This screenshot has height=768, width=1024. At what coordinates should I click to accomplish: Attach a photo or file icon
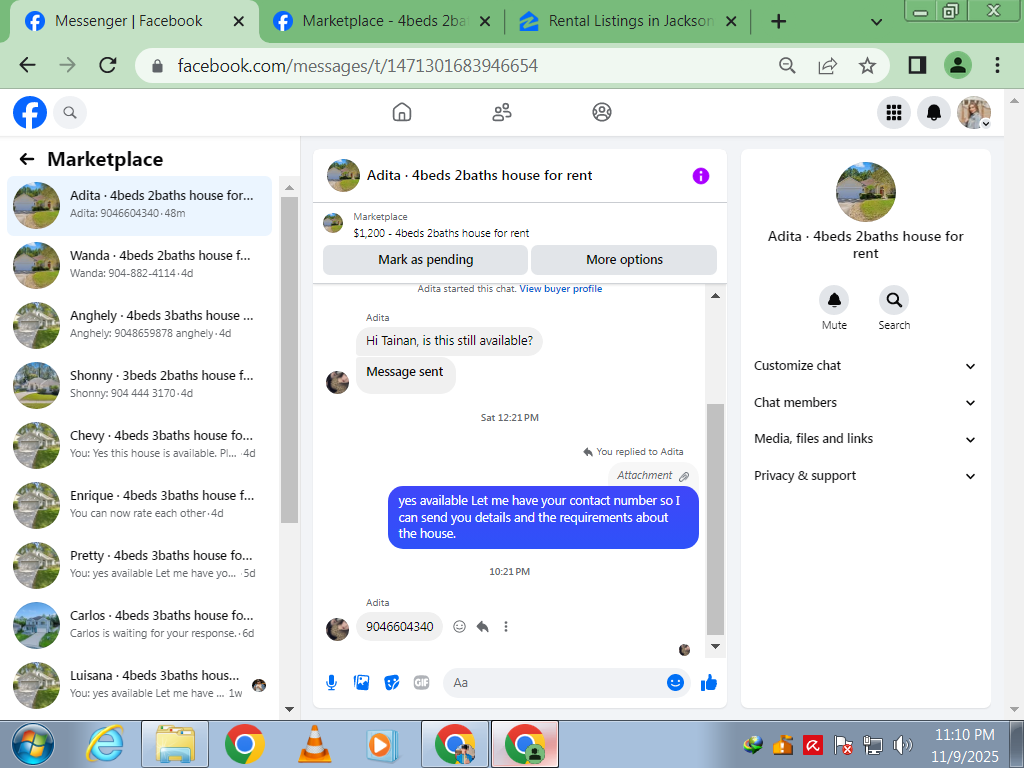coord(361,683)
